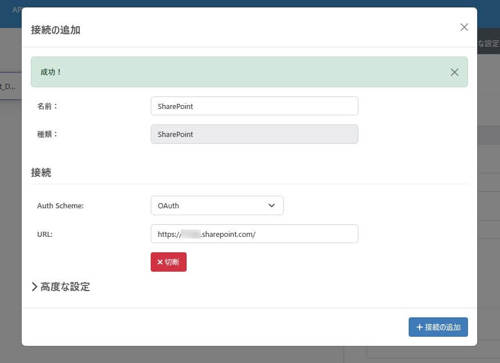Close the 接続の追加 dialog with X
The height and width of the screenshot is (363, 500).
(464, 27)
